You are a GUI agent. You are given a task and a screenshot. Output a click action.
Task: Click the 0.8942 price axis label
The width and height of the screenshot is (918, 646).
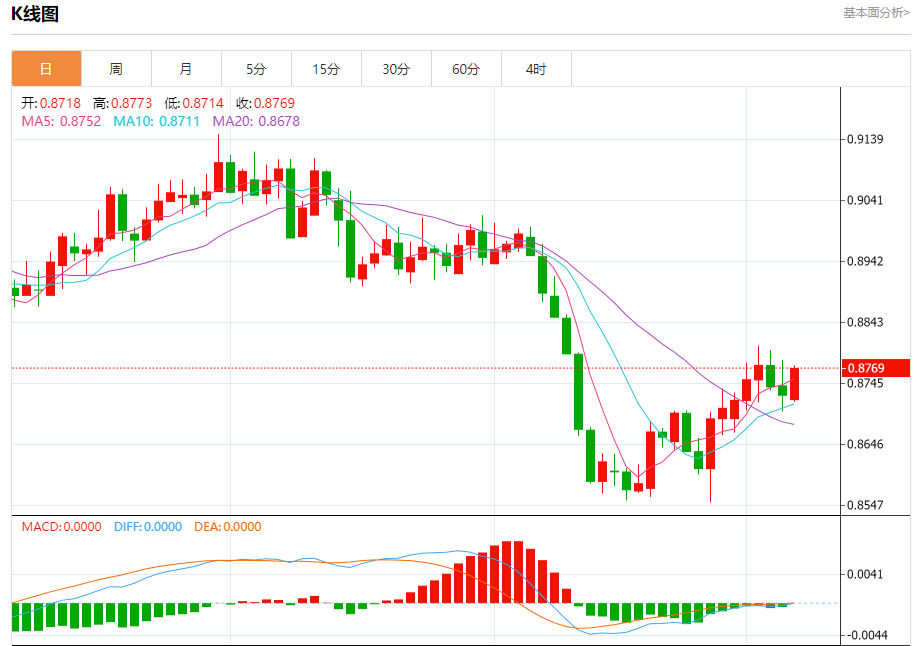click(865, 261)
